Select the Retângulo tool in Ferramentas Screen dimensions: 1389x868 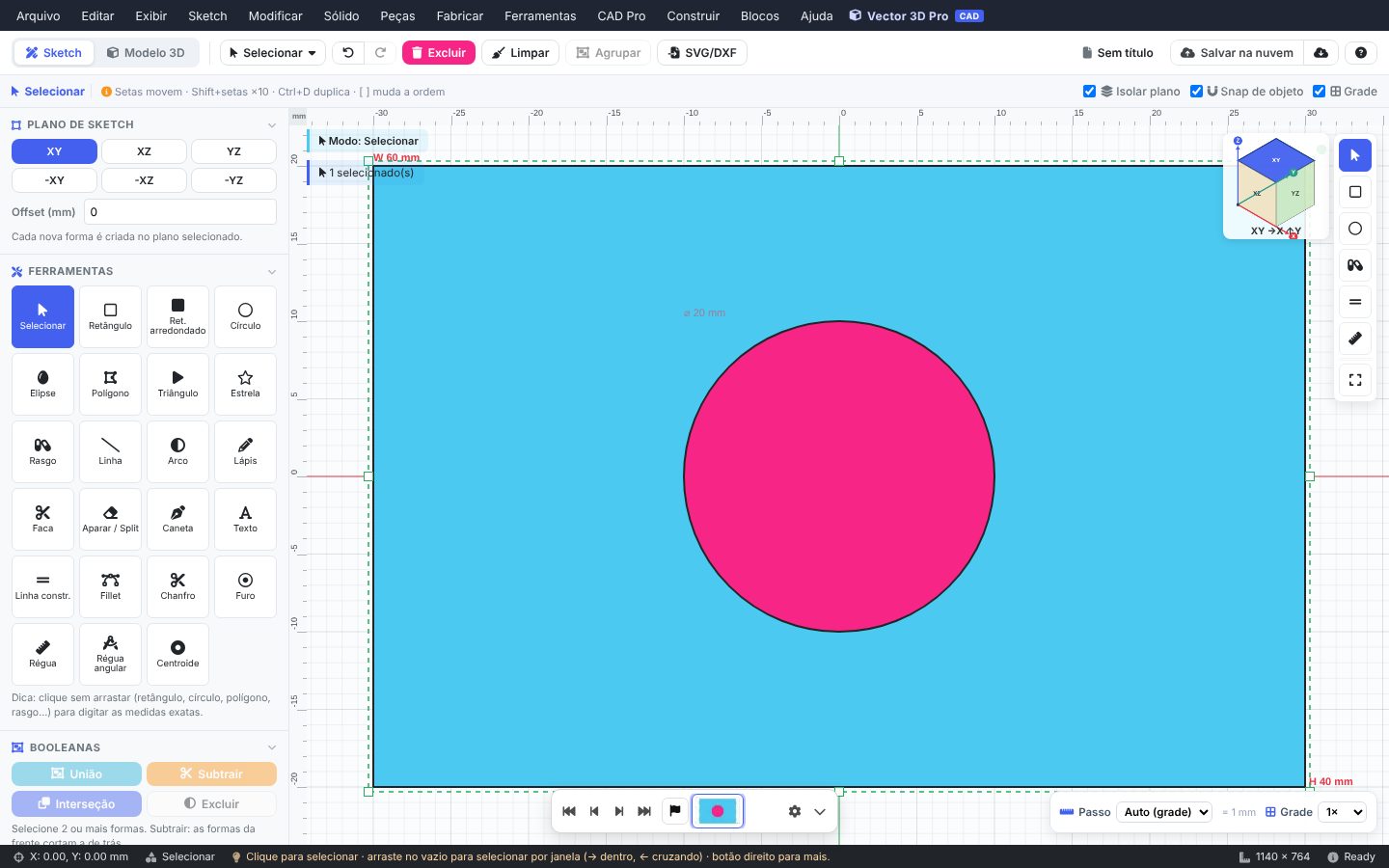[110, 316]
